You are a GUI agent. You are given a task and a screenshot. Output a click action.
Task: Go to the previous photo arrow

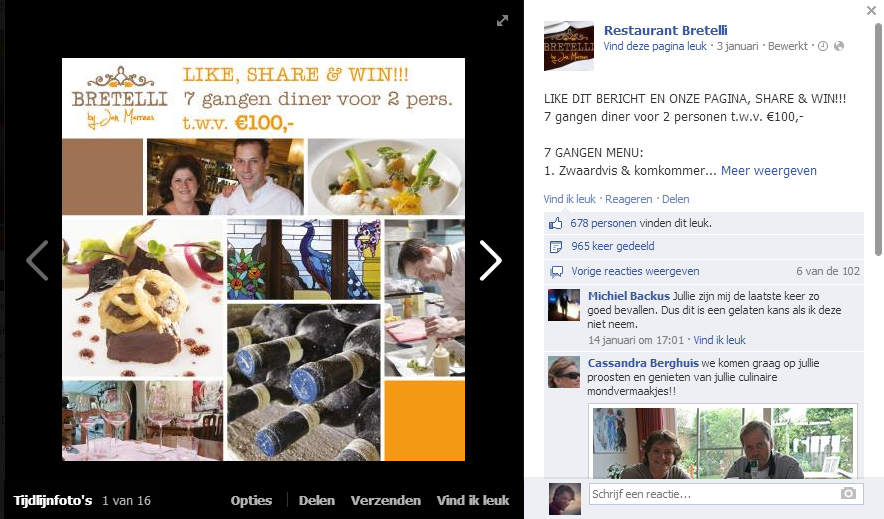tap(37, 260)
